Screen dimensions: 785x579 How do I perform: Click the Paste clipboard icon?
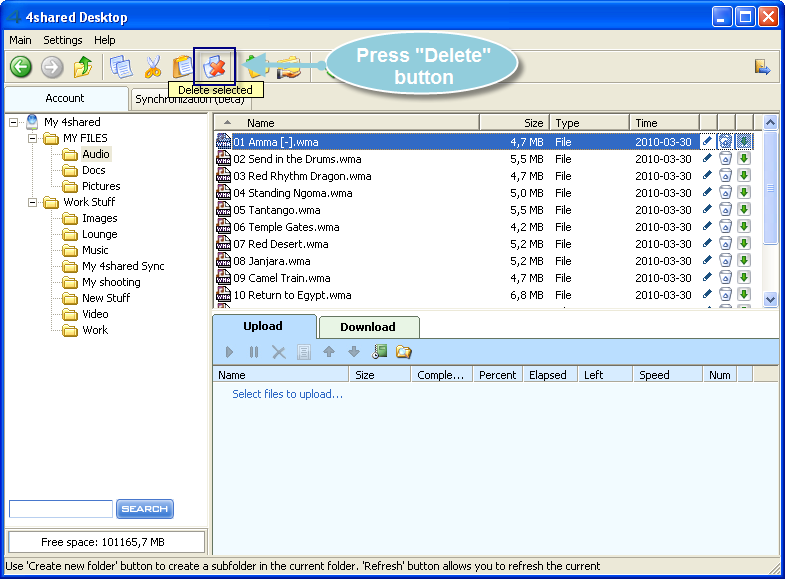coord(182,67)
